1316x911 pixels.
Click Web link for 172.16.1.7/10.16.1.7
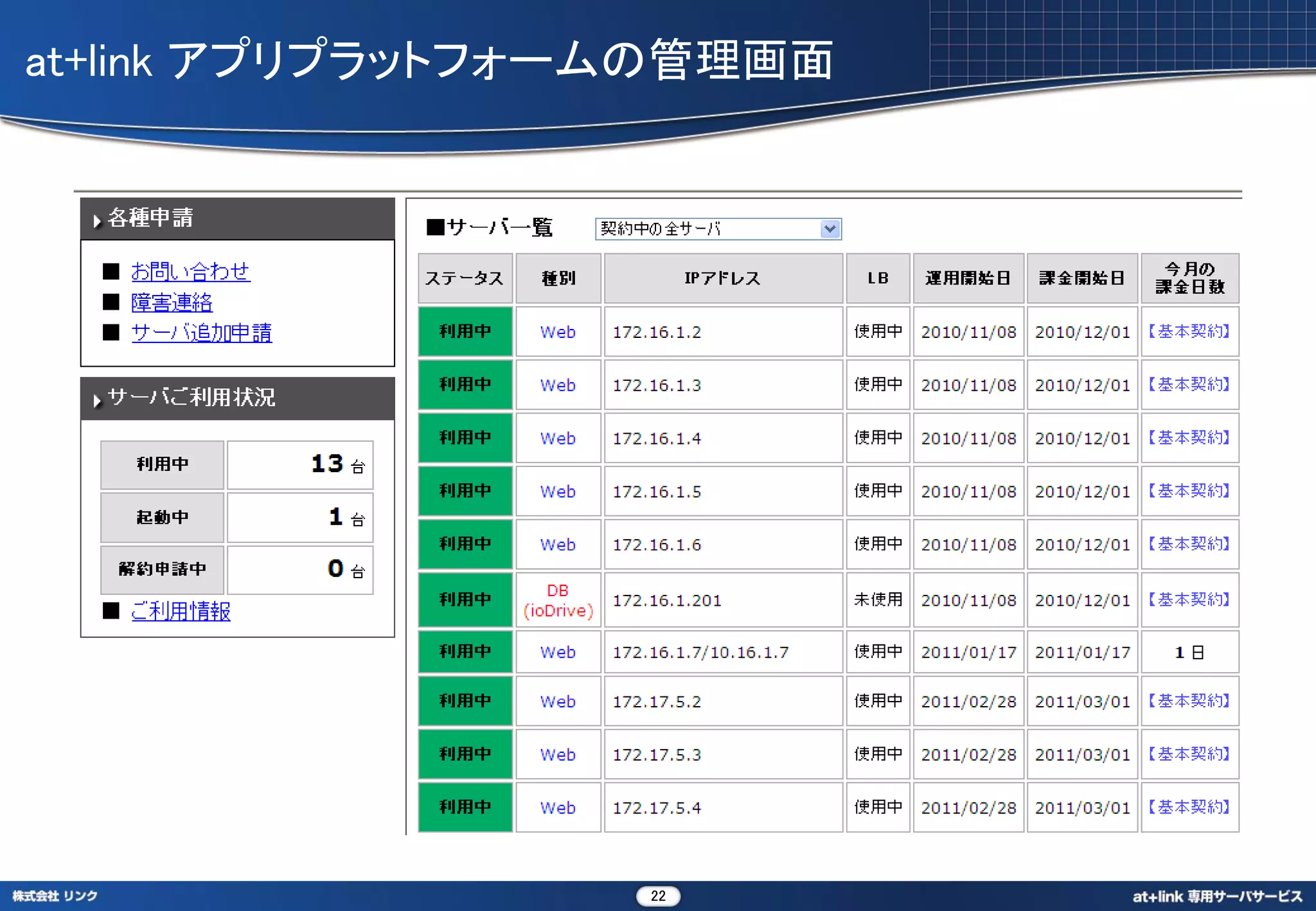tap(558, 652)
